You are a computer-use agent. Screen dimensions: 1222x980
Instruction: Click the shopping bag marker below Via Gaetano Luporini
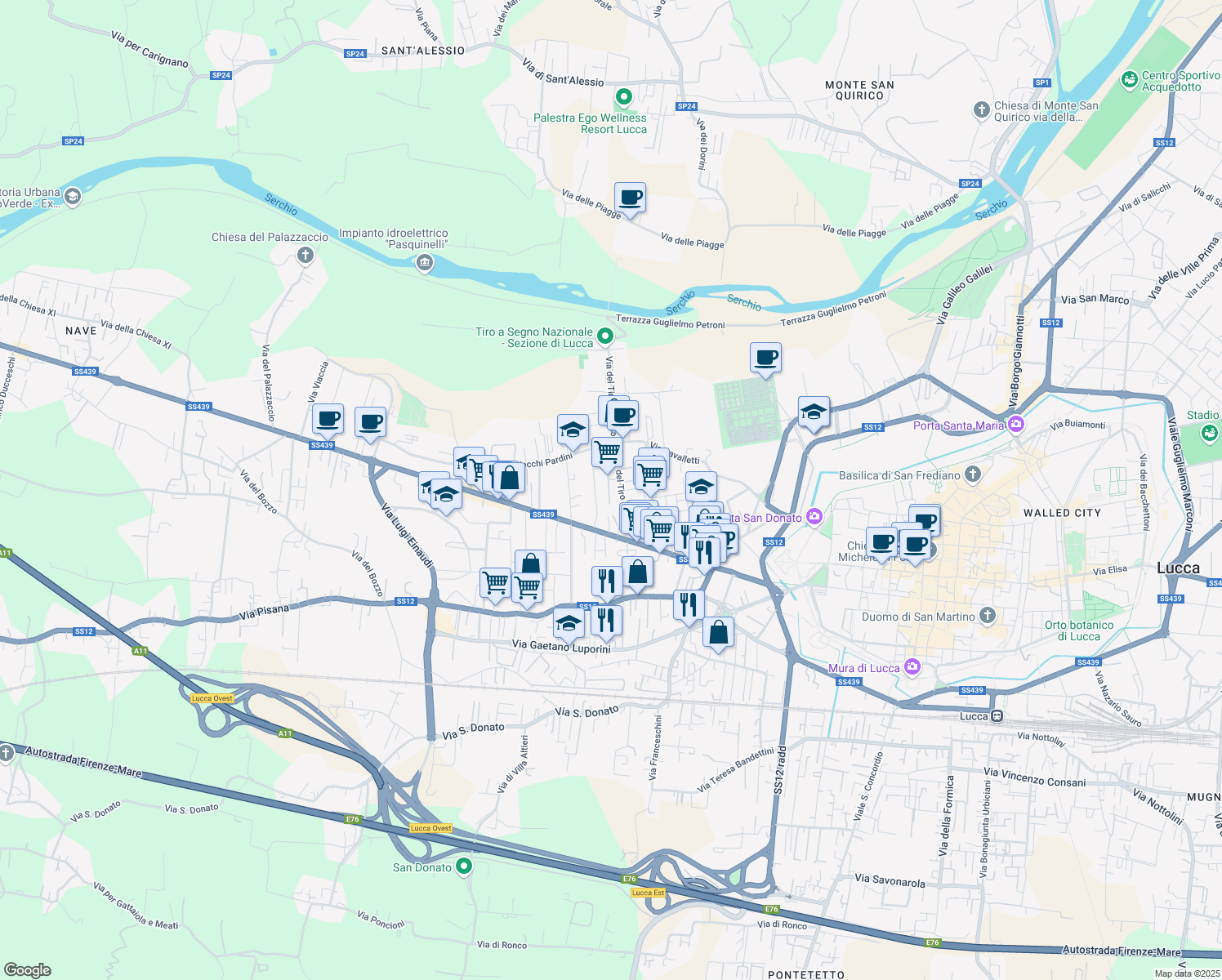click(718, 631)
